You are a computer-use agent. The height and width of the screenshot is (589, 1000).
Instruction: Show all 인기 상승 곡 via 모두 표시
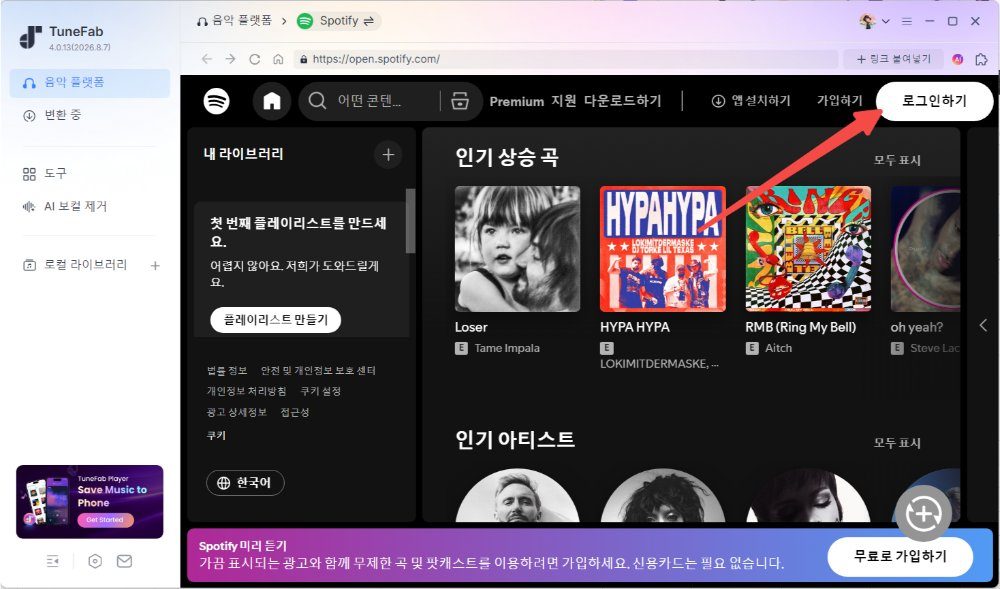pos(897,160)
